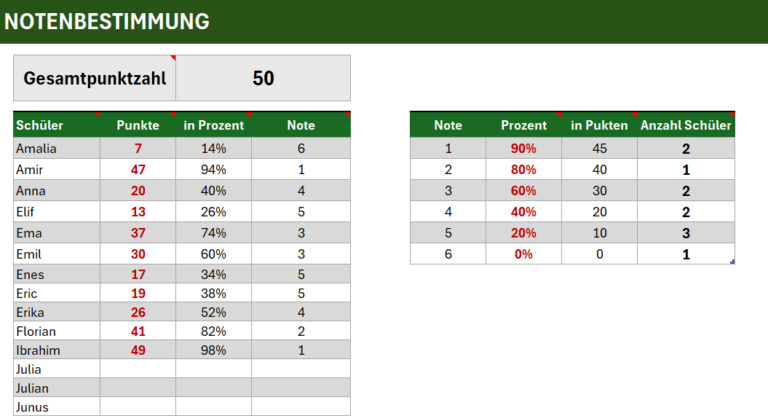Screen dimensions: 768x416
Task: Click the name cell for Junus
Action: (x=56, y=407)
